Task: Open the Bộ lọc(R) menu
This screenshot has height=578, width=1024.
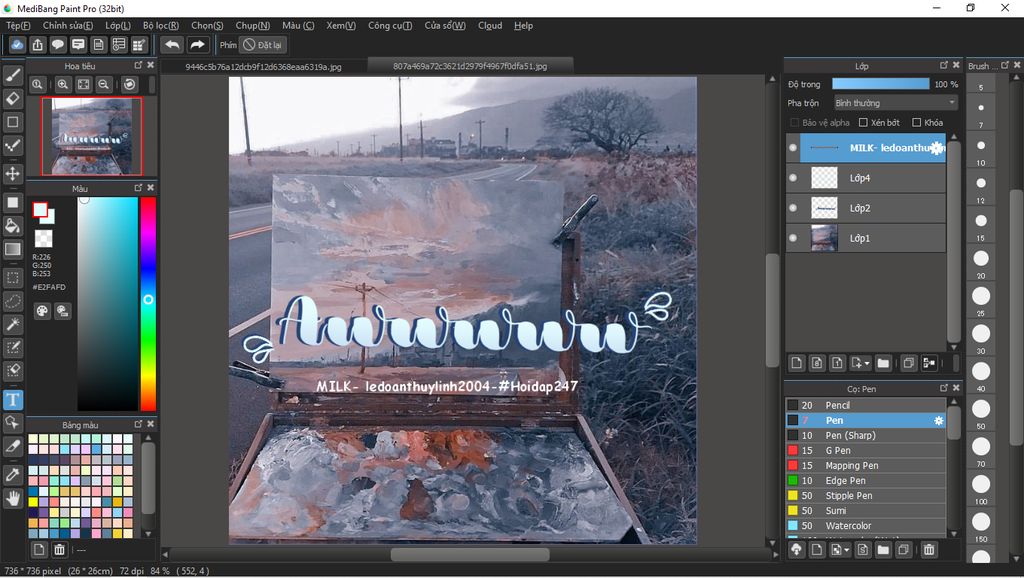Action: 161,25
